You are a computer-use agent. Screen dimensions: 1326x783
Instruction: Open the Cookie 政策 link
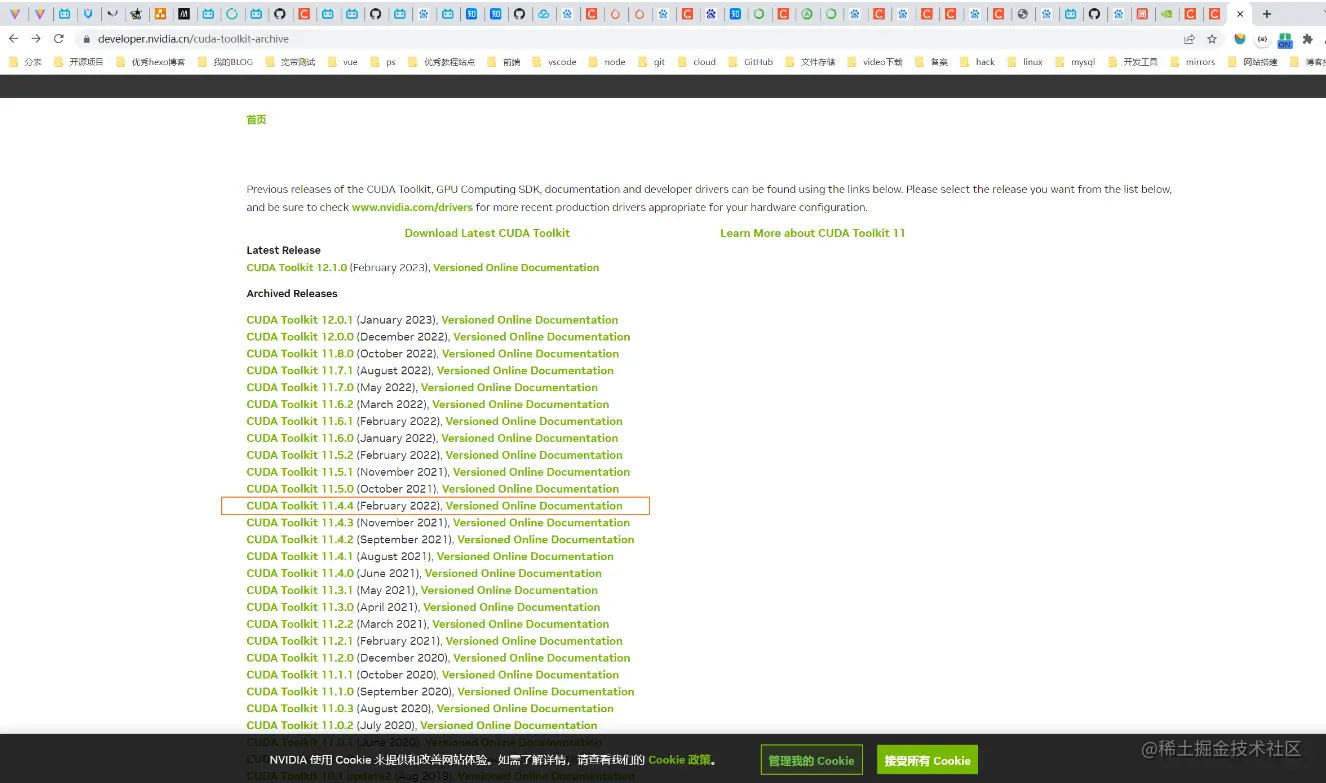point(679,760)
